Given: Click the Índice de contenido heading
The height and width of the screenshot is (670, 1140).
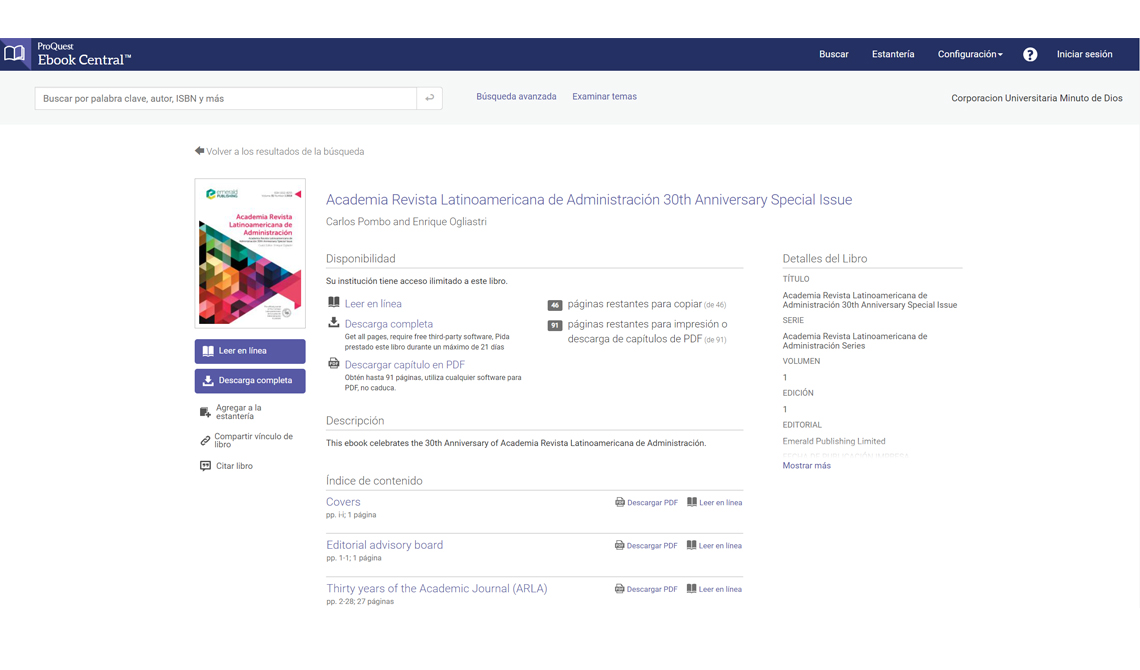Looking at the screenshot, I should 374,480.
